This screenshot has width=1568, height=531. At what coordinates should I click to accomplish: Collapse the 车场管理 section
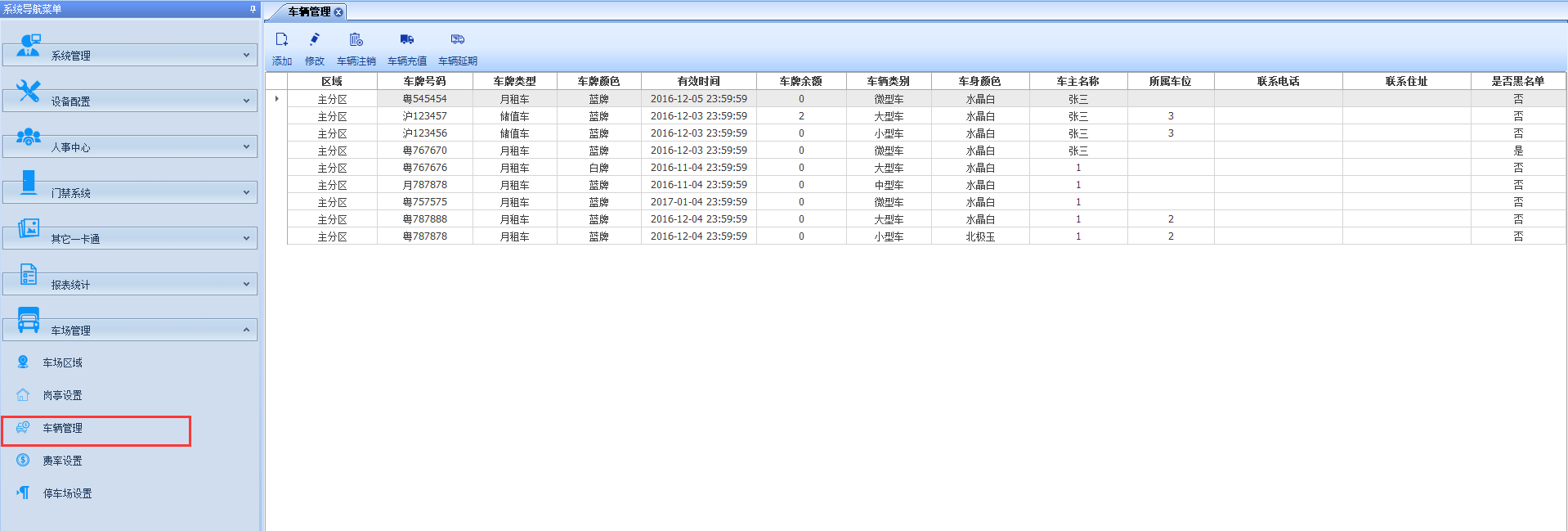pos(130,330)
